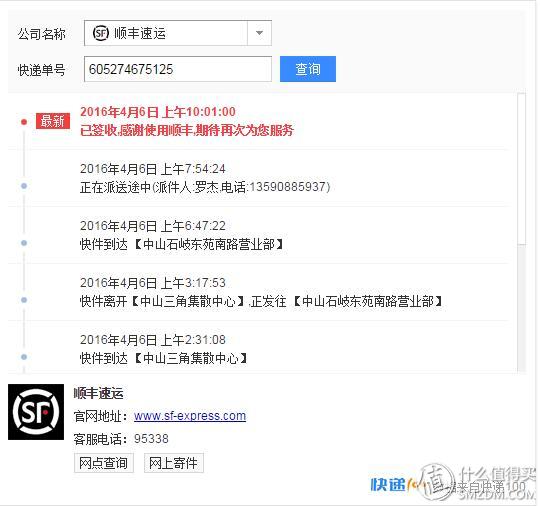Click the timestamp 2016年4月6日 上午6:47:22

[153, 226]
